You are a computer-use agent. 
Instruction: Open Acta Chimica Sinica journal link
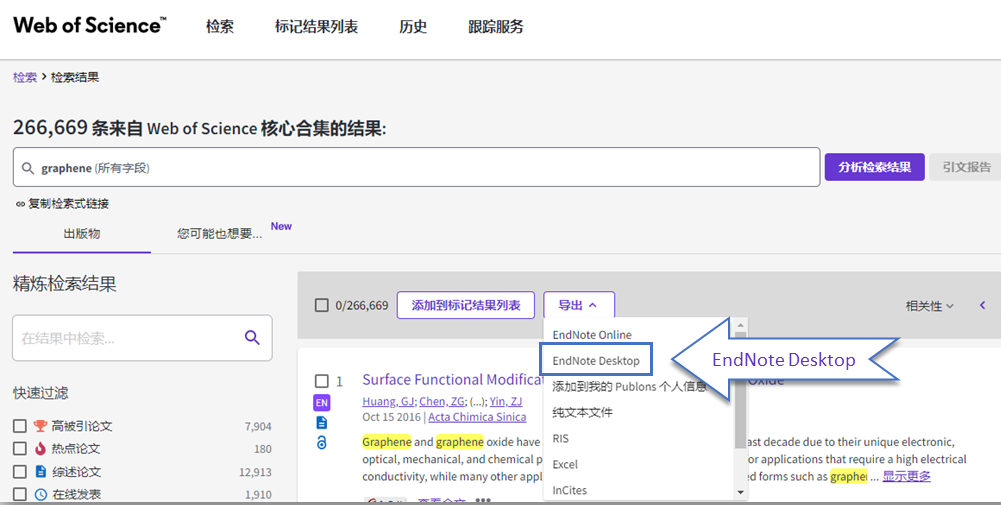point(477,417)
